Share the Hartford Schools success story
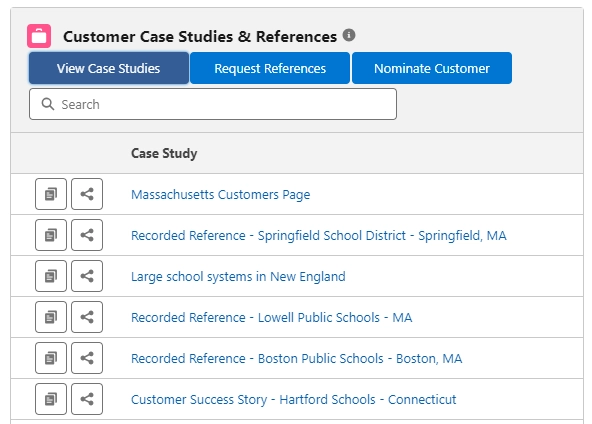 [87, 399]
